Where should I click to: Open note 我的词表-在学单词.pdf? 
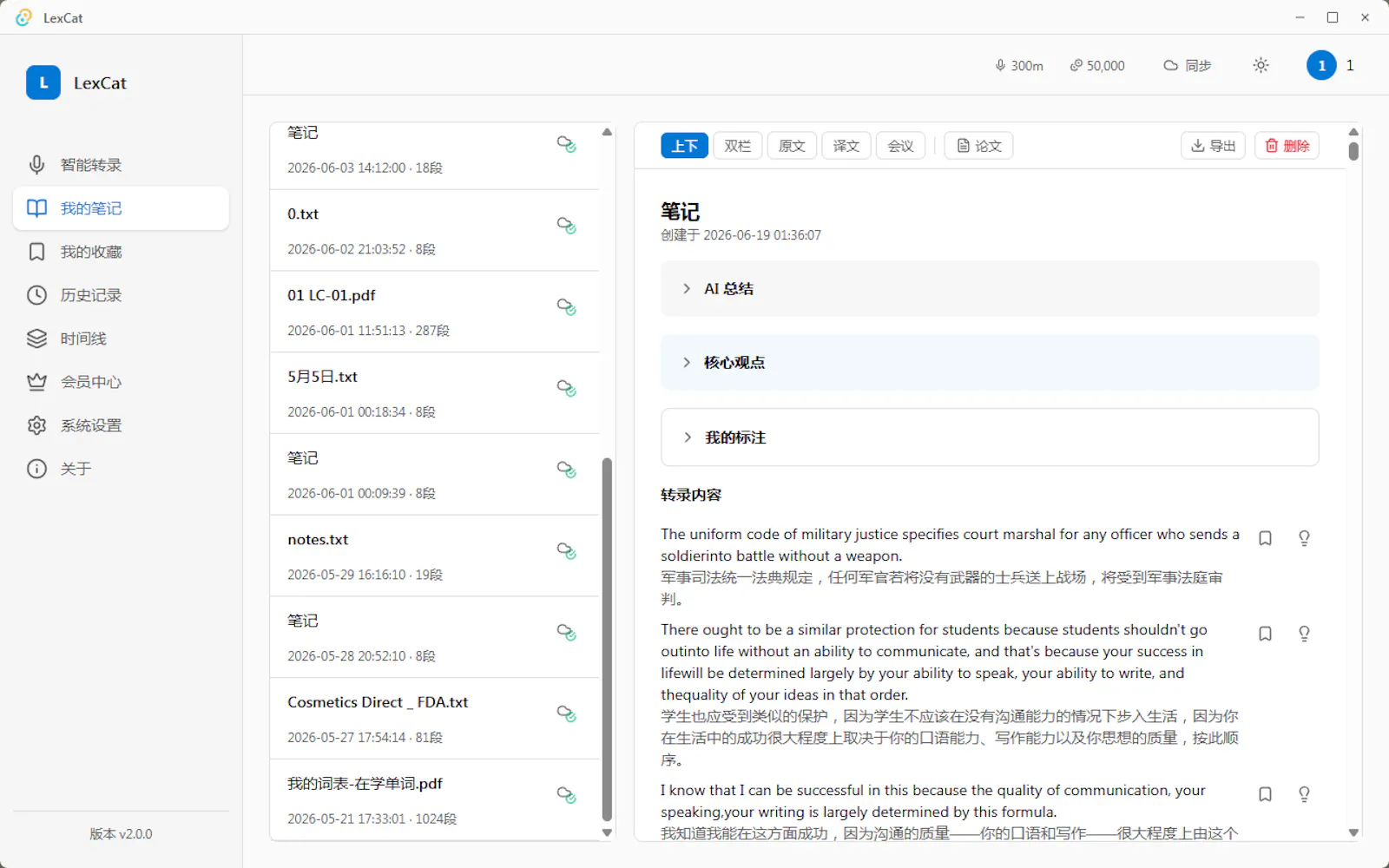[x=434, y=800]
